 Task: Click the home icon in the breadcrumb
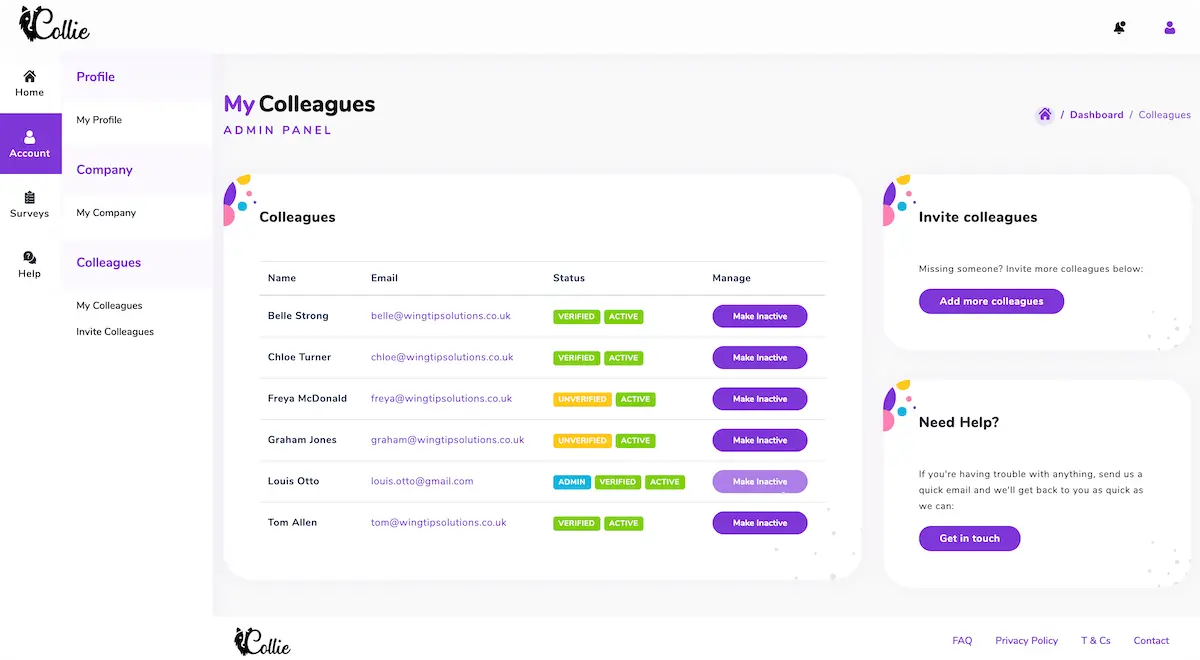point(1044,115)
